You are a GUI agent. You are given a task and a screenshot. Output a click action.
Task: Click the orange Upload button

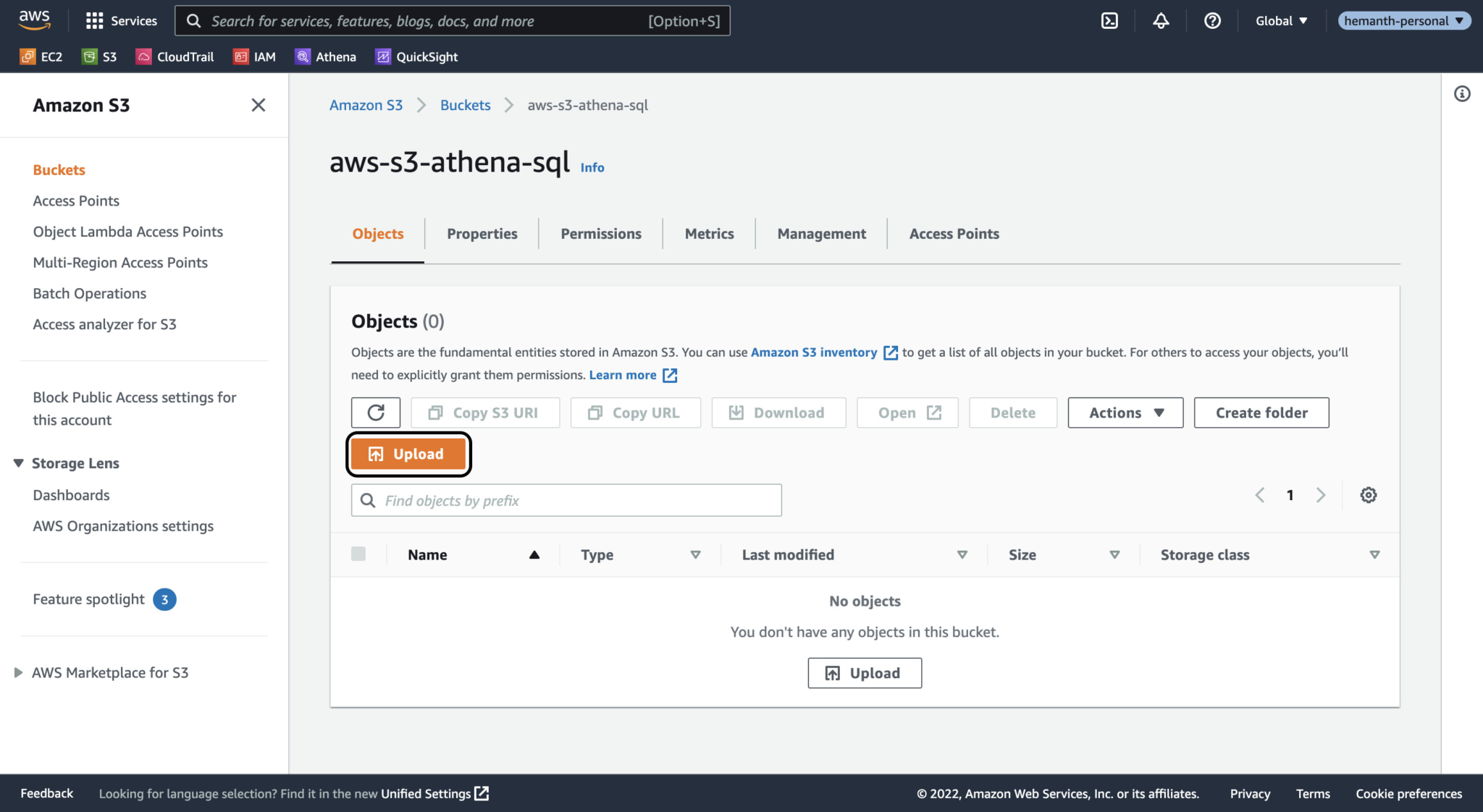(x=409, y=454)
